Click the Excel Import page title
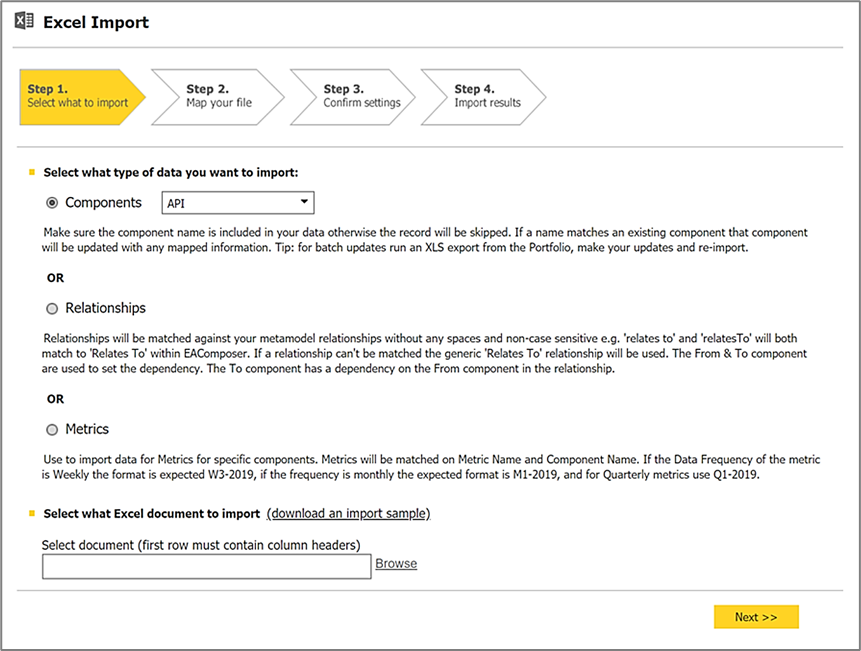 (96, 22)
